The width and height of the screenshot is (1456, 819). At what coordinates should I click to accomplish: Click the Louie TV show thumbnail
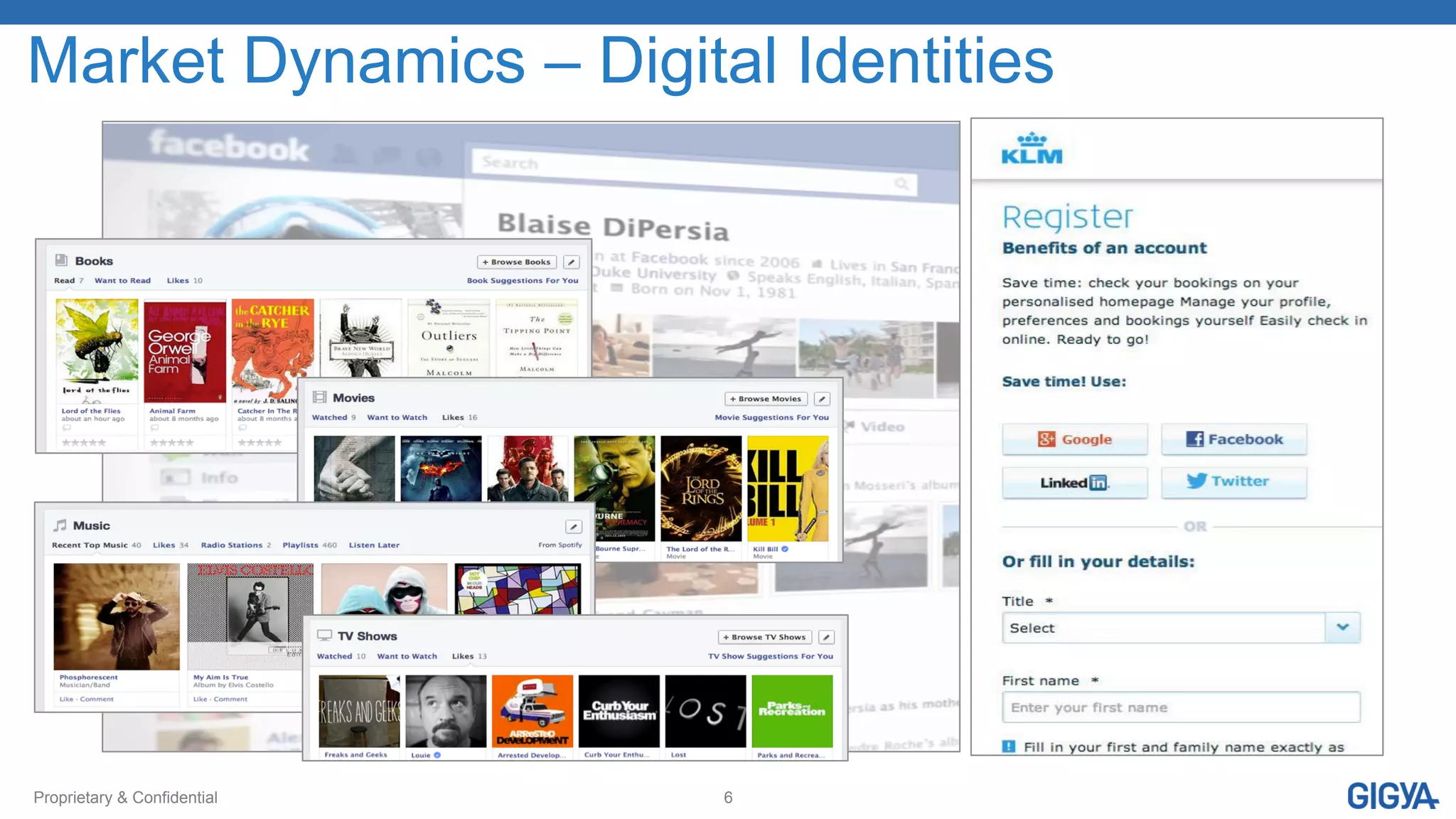pos(446,711)
